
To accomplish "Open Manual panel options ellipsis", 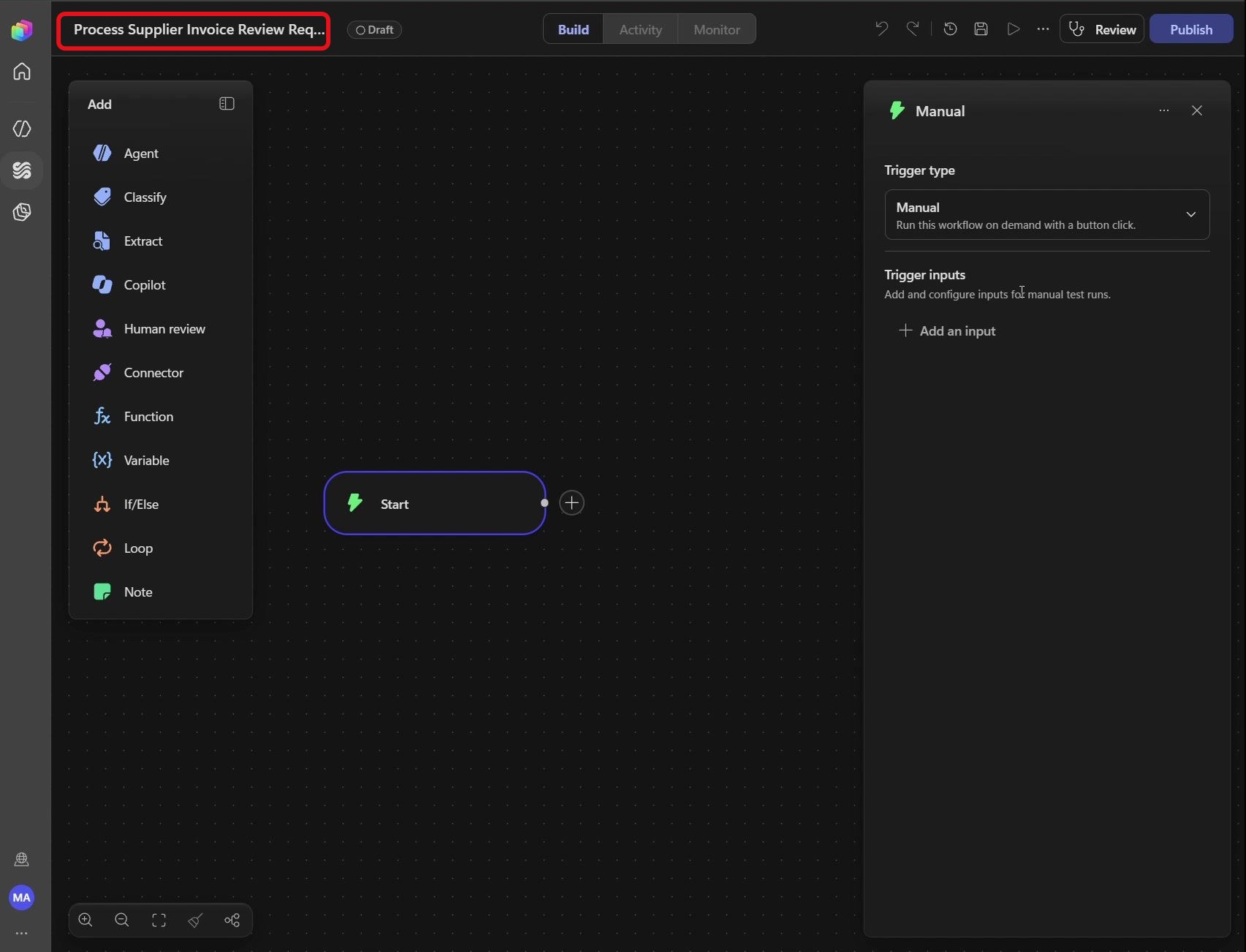I will tap(1164, 110).
